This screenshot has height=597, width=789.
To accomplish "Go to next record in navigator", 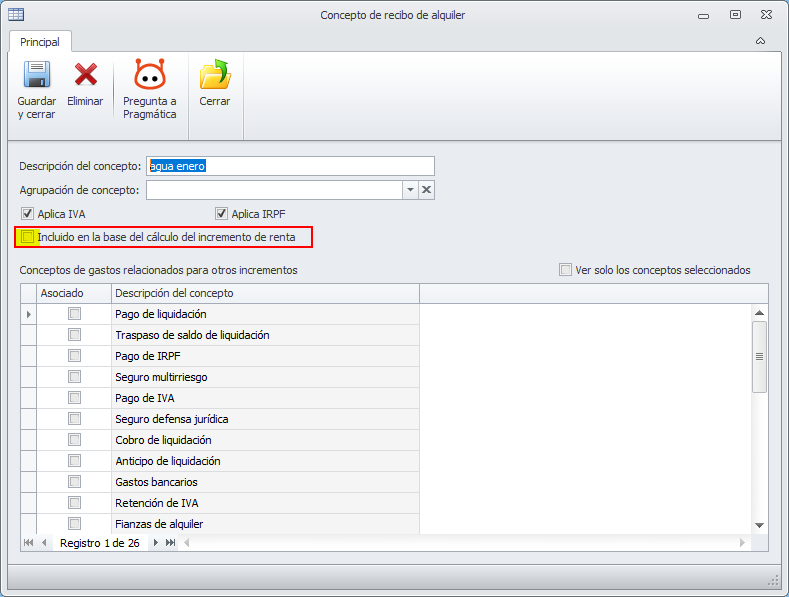I will (x=155, y=543).
